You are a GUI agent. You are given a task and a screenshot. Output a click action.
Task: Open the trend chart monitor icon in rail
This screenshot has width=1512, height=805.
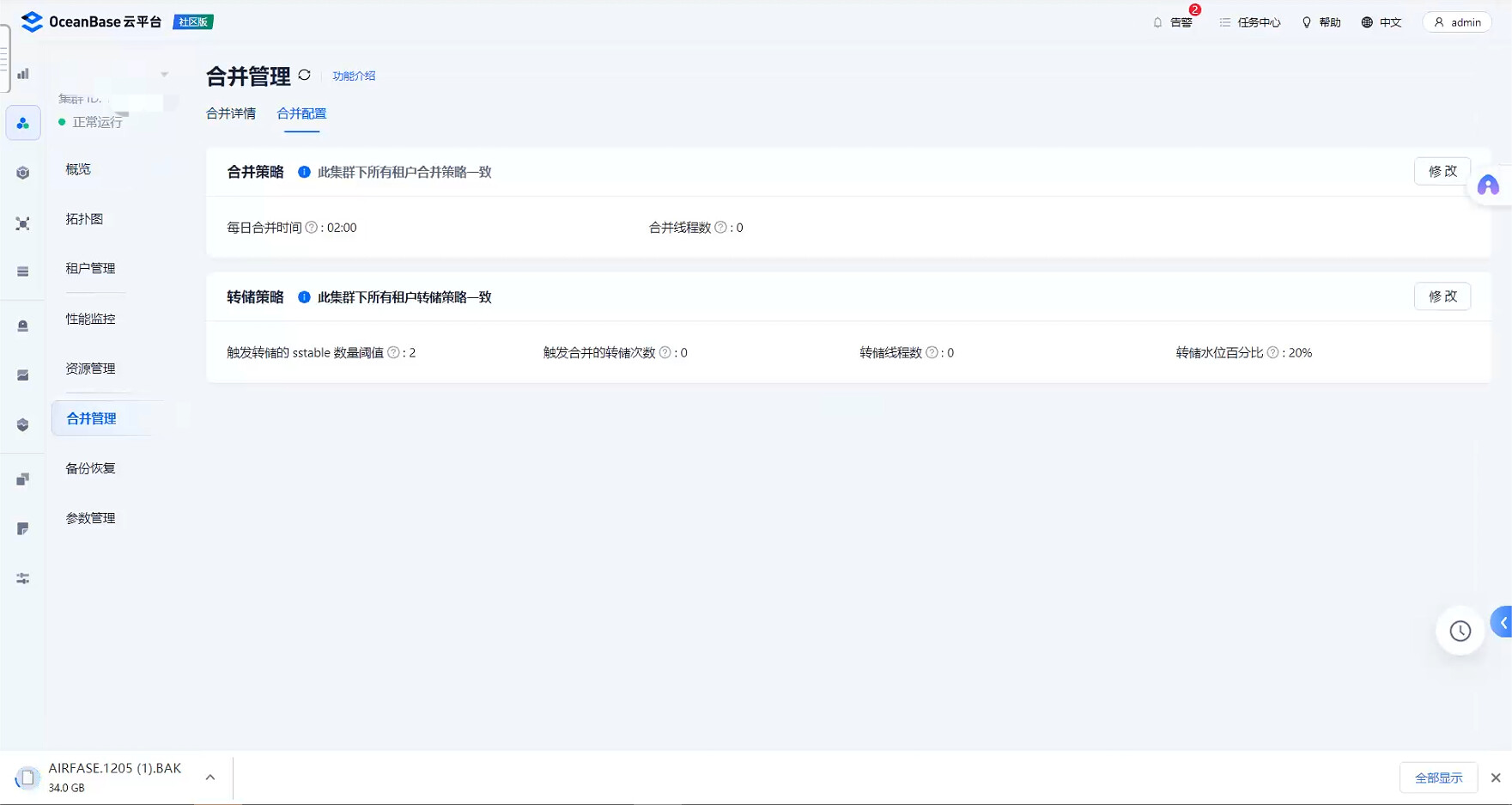[23, 375]
